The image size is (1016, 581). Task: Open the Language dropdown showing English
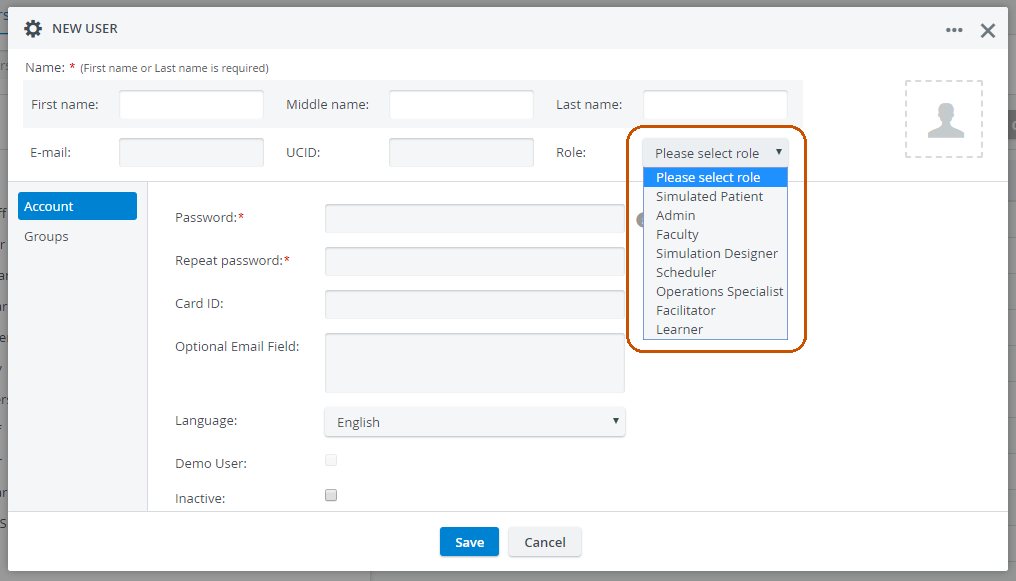tap(475, 422)
